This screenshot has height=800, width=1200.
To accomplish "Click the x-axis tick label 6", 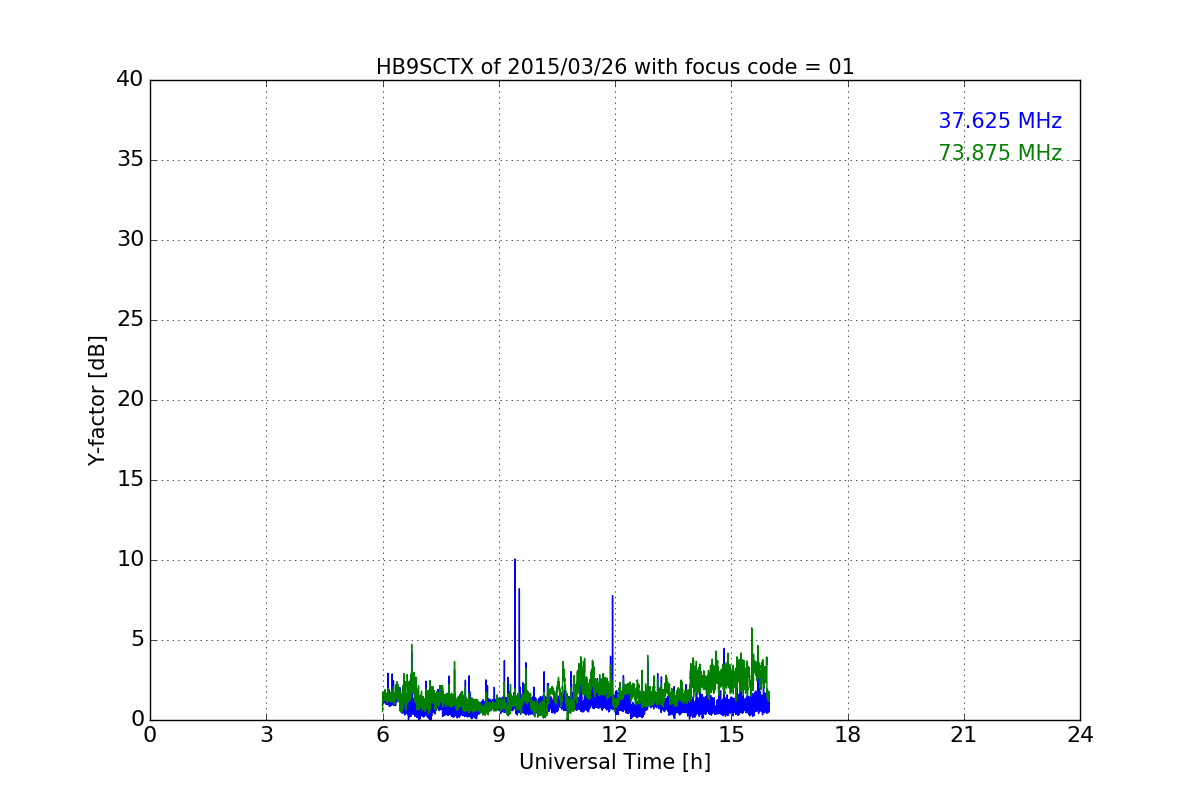I will coord(383,734).
